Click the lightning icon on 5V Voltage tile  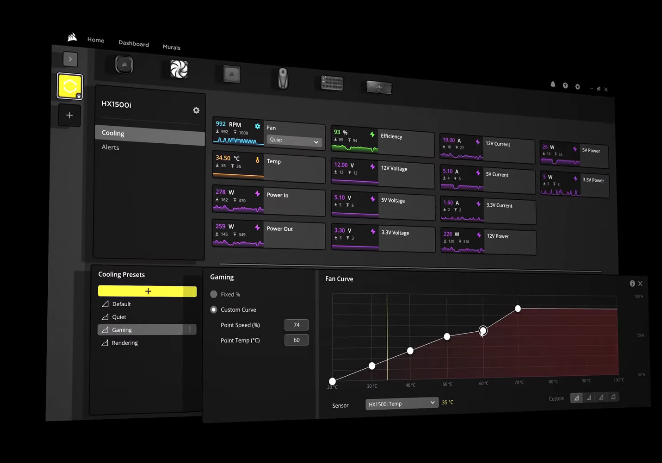click(x=373, y=199)
